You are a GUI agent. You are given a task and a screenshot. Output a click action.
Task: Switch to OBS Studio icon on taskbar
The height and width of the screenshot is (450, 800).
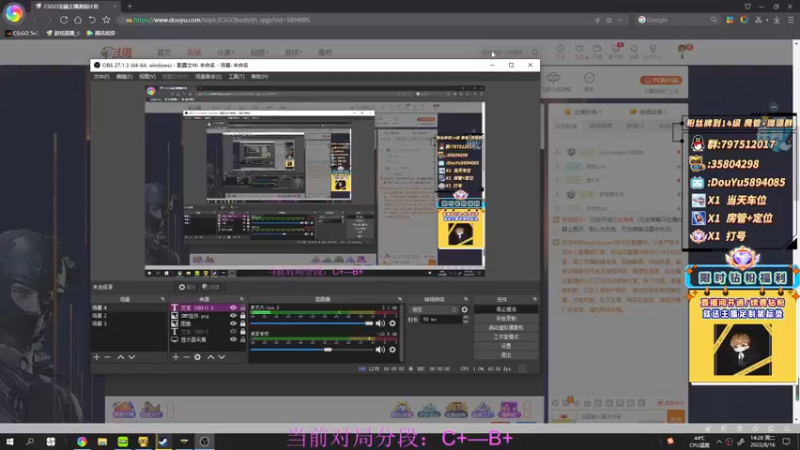pyautogui.click(x=204, y=441)
